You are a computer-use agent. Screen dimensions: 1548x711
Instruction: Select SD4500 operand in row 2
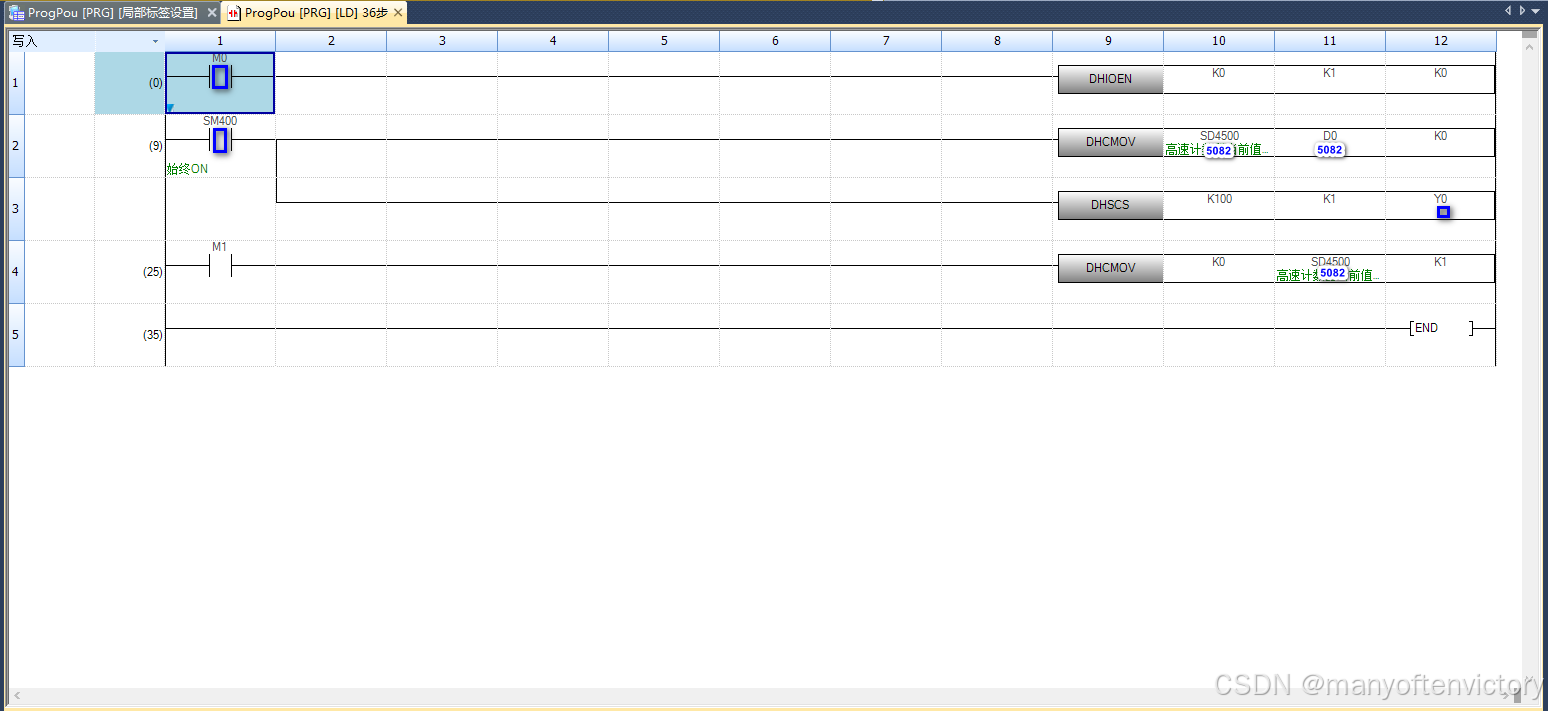tap(1219, 136)
